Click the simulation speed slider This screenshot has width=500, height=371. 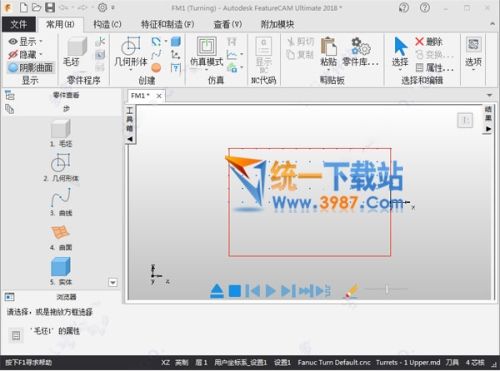click(x=386, y=289)
